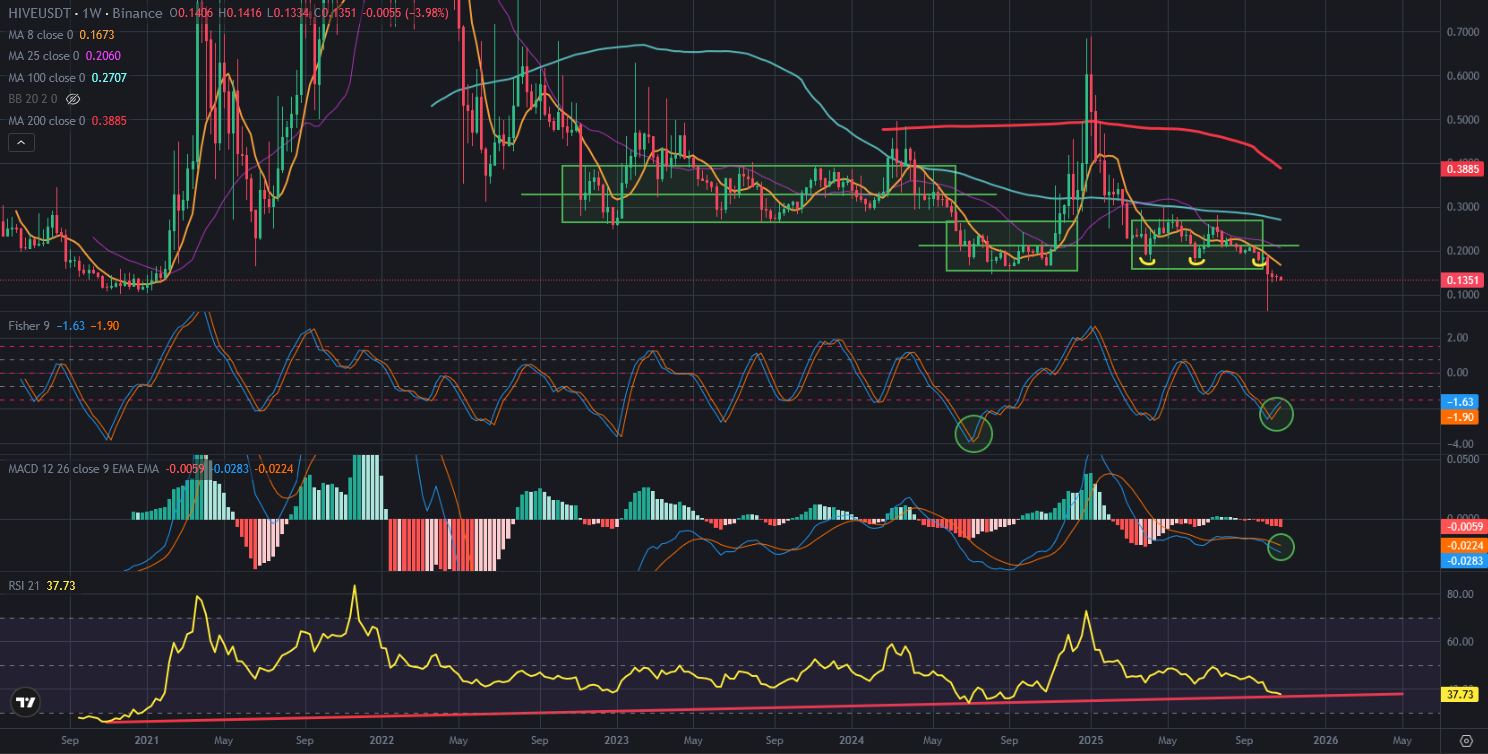Viewport: 1488px width, 754px height.
Task: Click the red 0.3885 MA price label
Action: (x=1464, y=170)
